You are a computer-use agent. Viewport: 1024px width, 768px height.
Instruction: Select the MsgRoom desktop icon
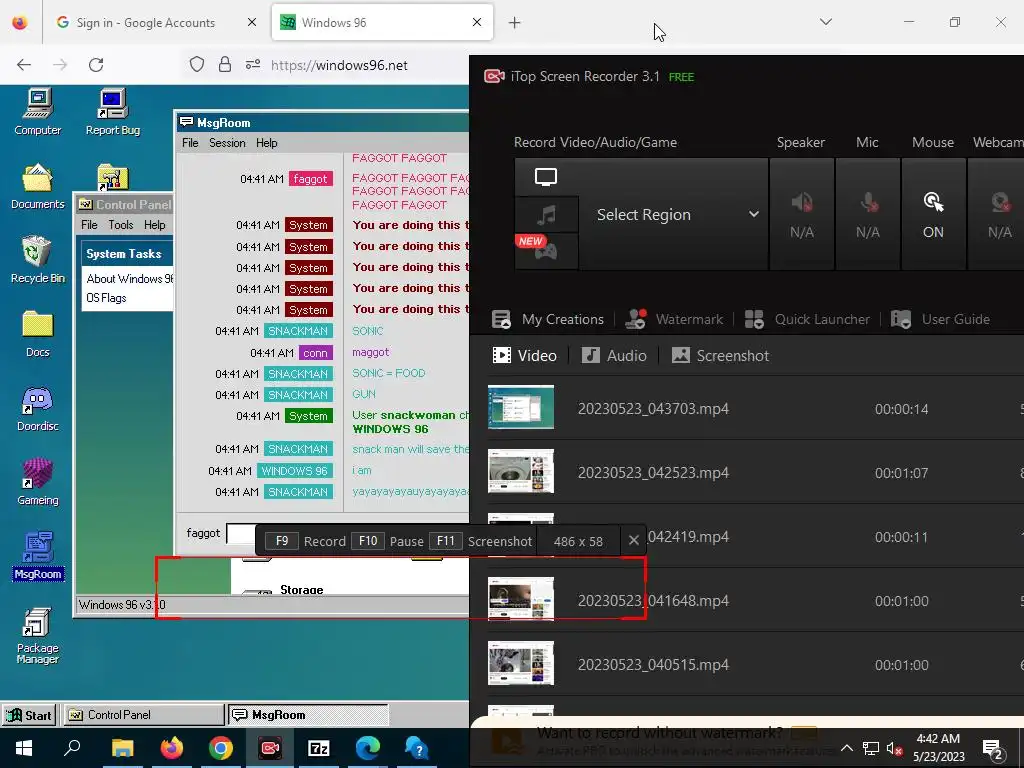click(x=38, y=556)
